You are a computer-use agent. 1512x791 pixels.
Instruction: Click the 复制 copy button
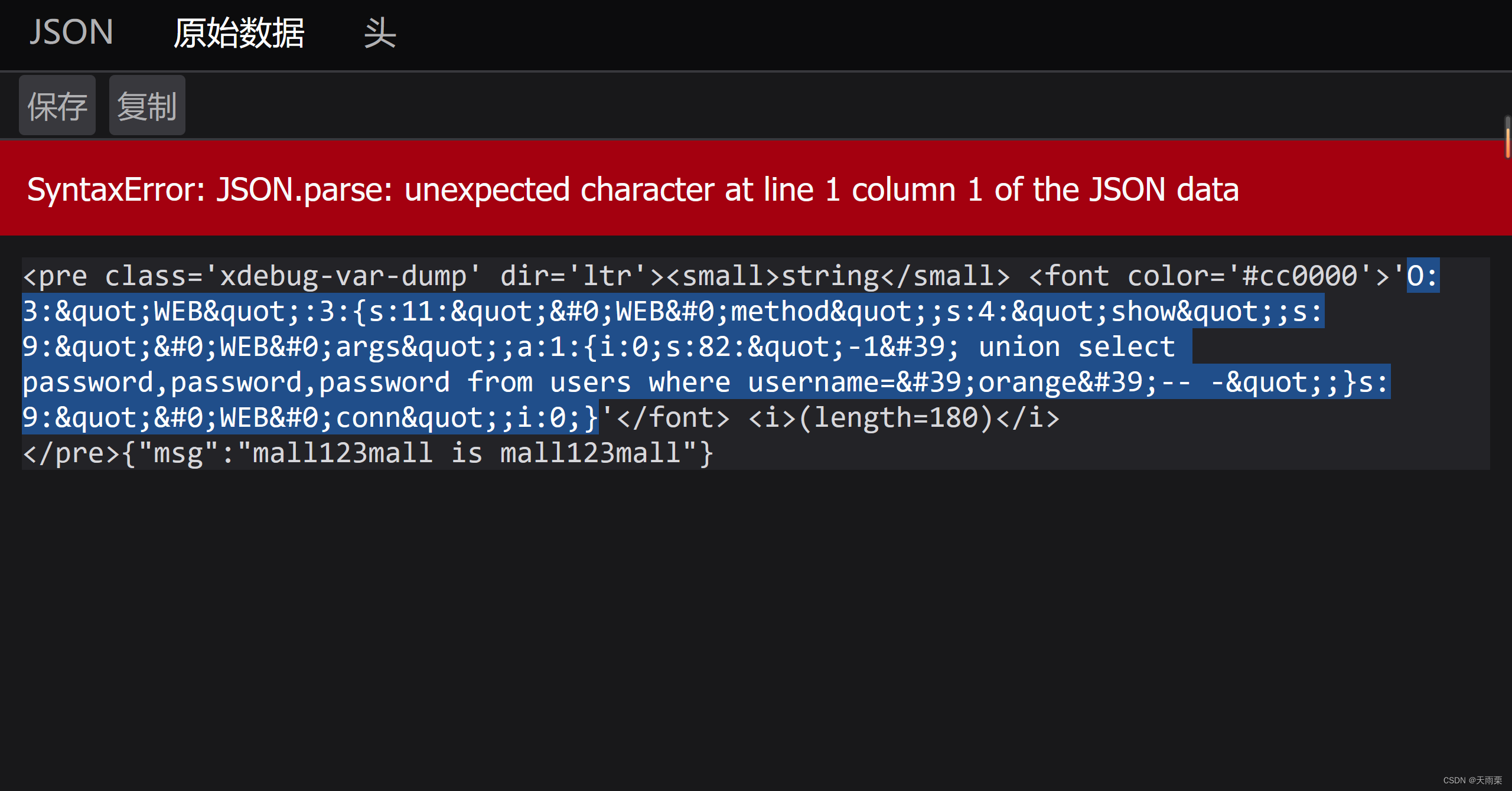click(x=146, y=105)
